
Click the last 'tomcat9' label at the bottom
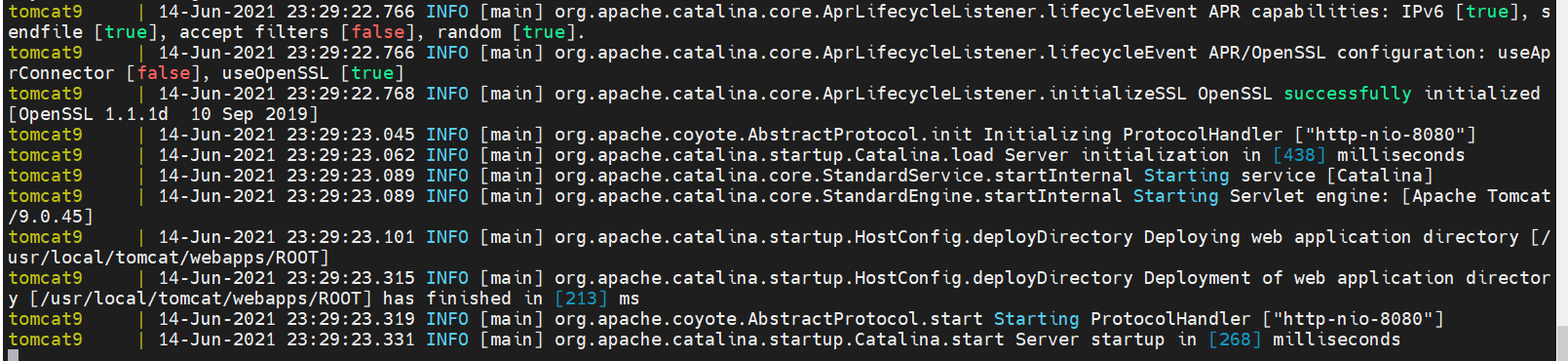click(x=46, y=340)
